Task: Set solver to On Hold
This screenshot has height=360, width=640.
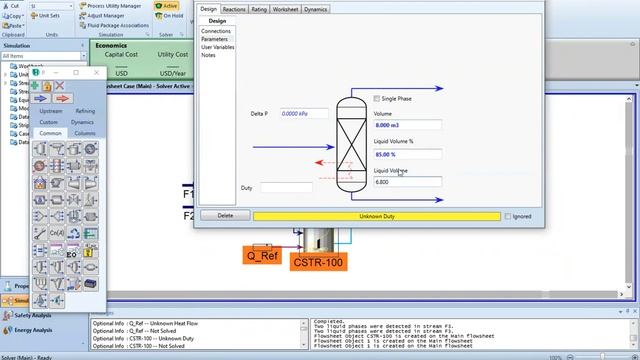Action: point(169,16)
